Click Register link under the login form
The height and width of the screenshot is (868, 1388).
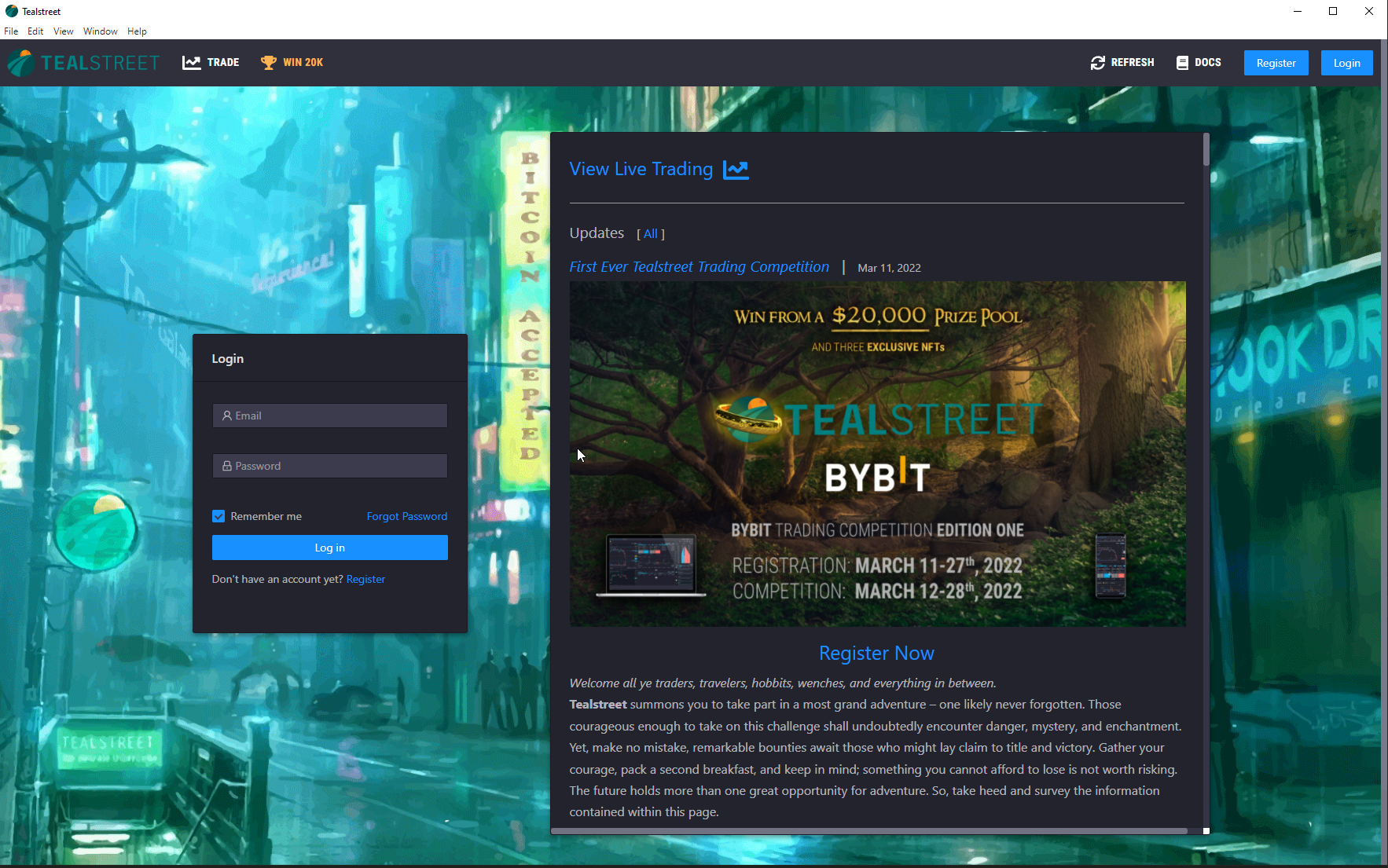(x=365, y=579)
